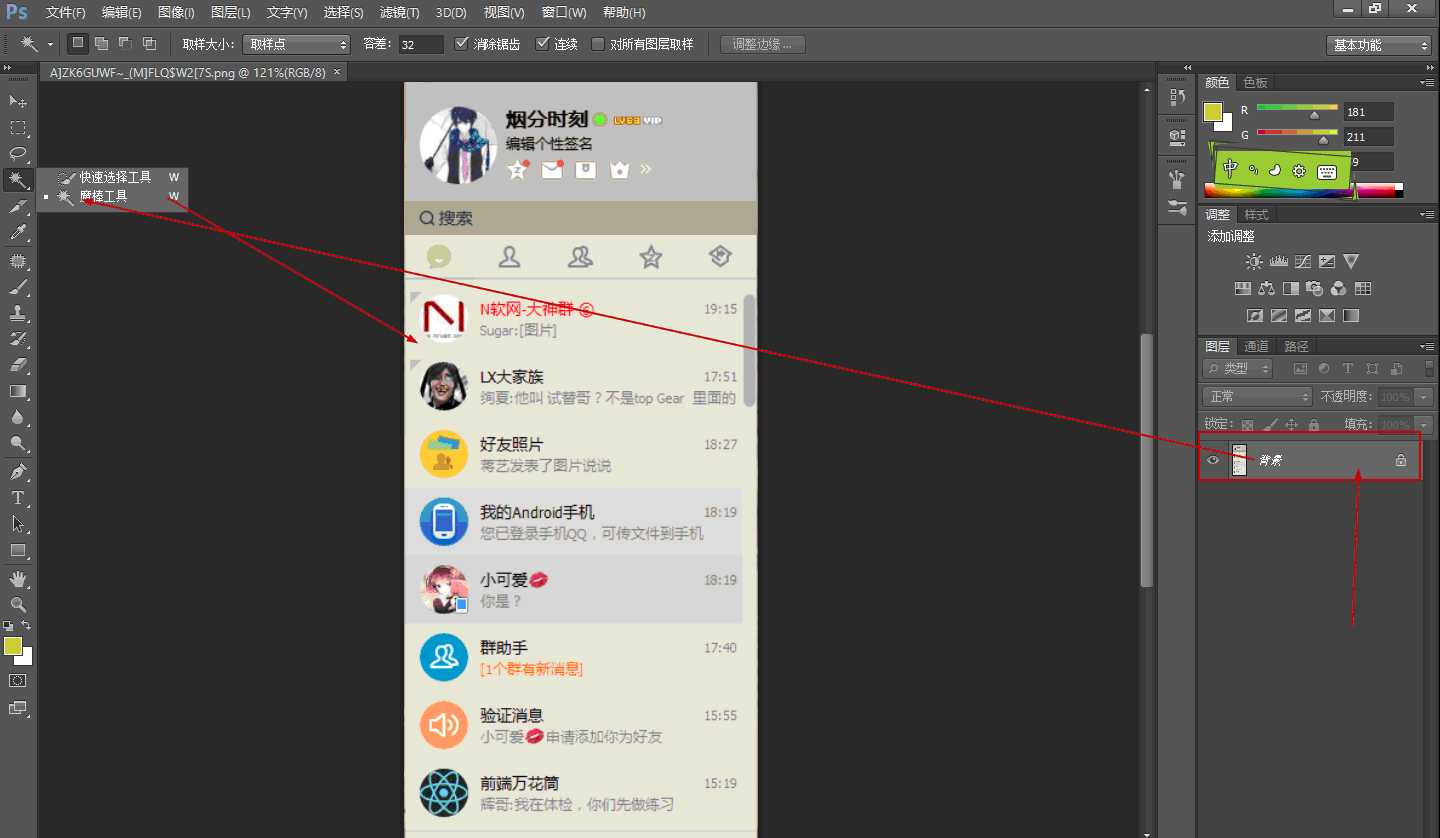Select the Rectangle shape tool

[18, 550]
